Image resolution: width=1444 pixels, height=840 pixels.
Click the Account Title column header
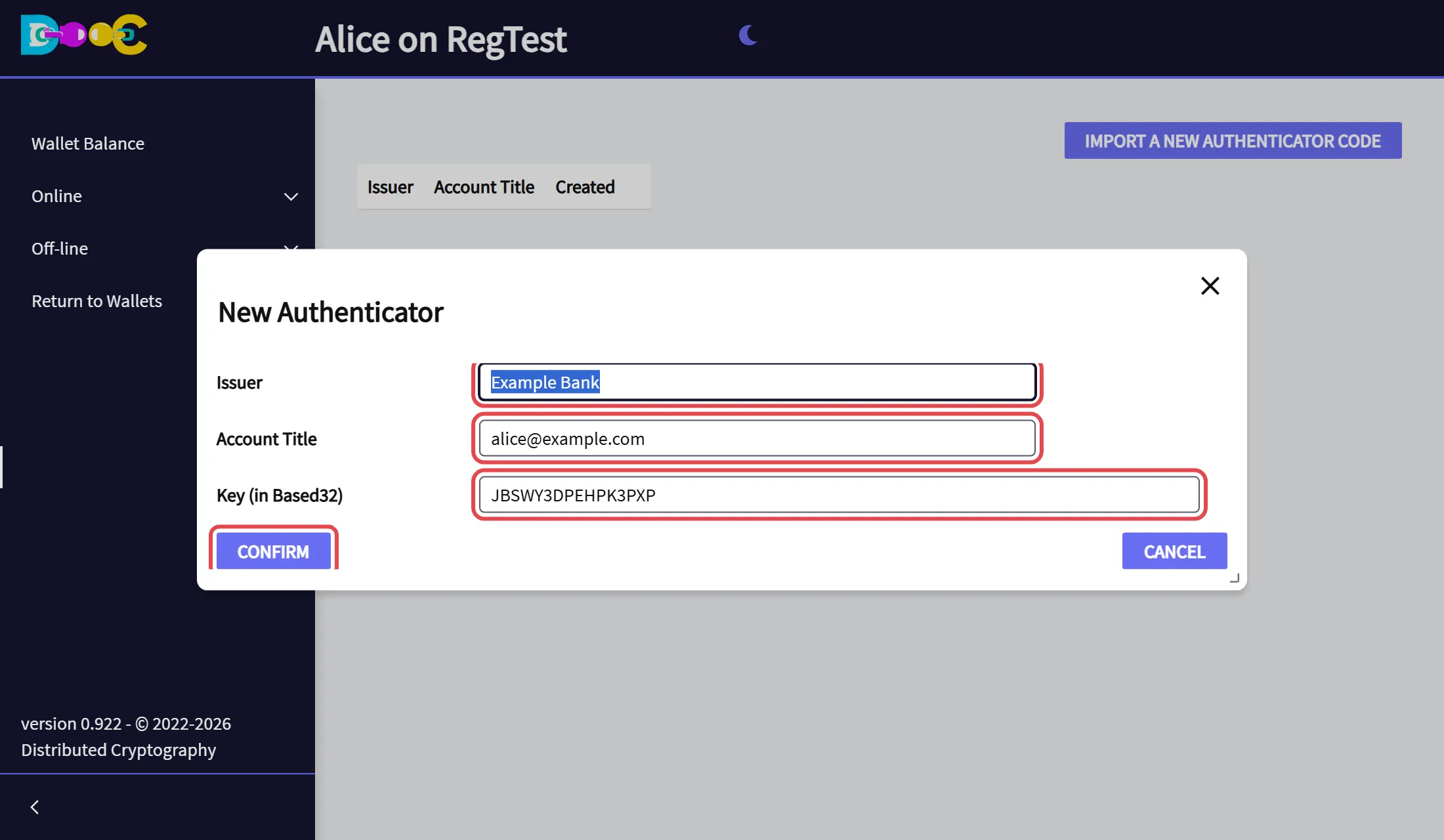(484, 187)
